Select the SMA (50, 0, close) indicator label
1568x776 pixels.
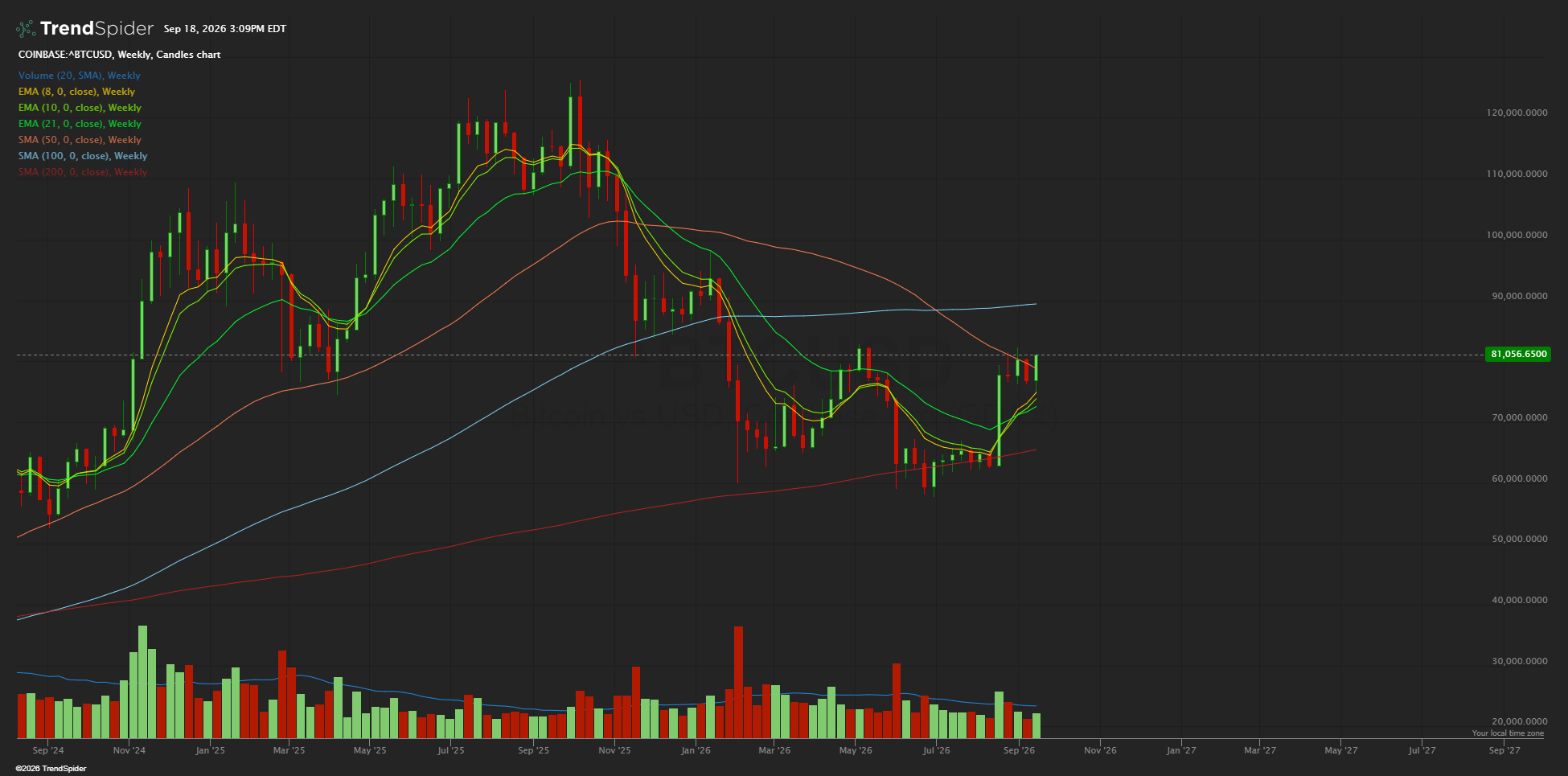(x=80, y=140)
